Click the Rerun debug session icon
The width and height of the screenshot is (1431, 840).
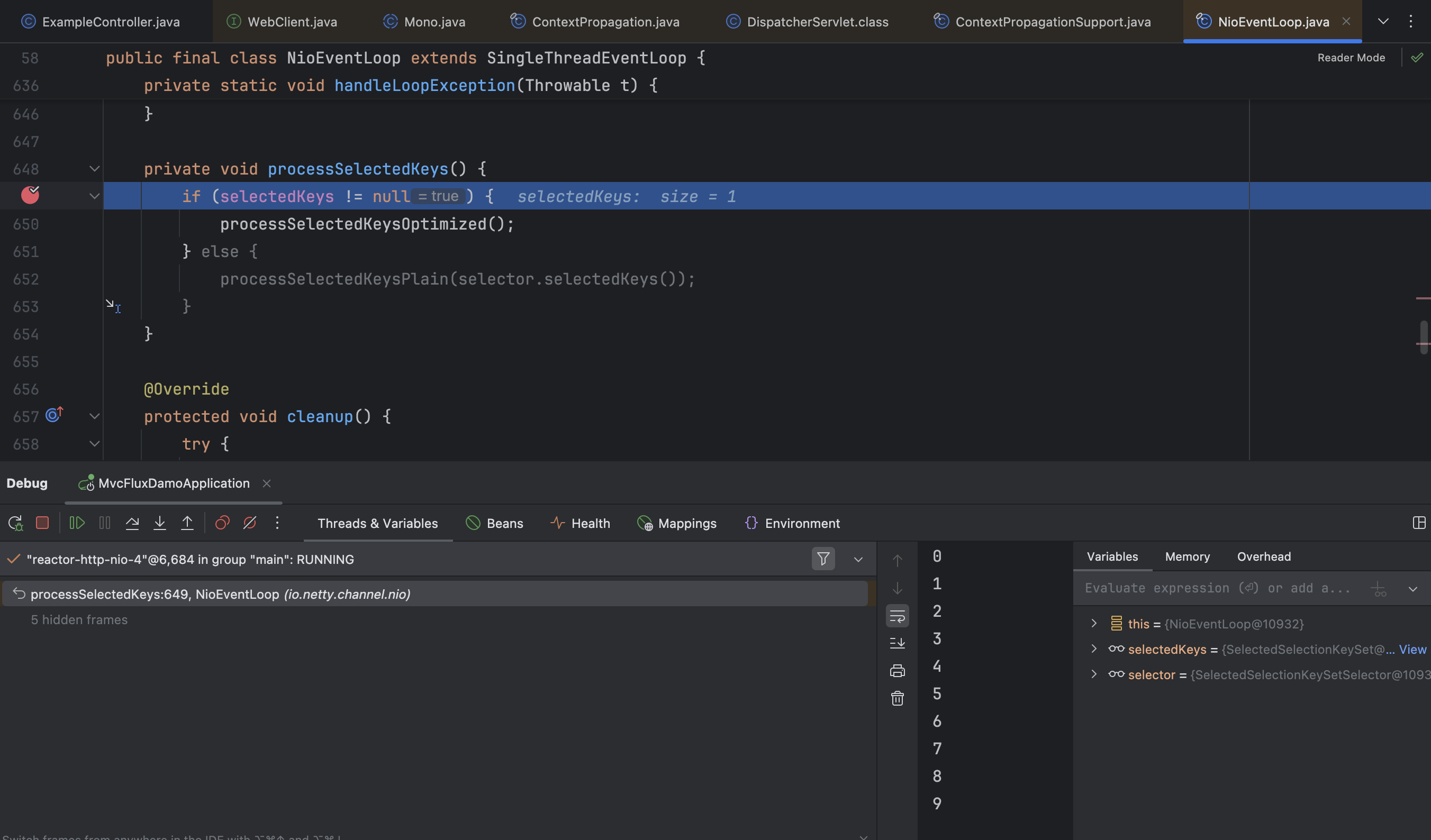[x=15, y=523]
